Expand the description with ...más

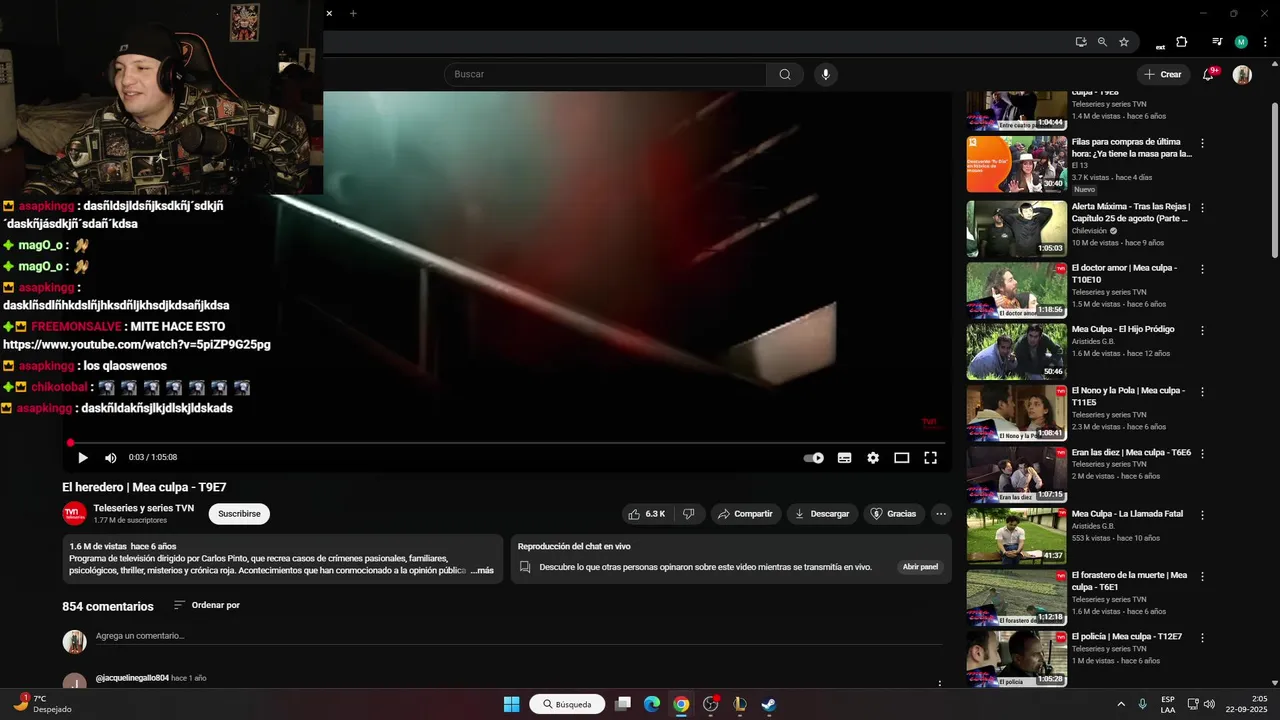click(482, 570)
